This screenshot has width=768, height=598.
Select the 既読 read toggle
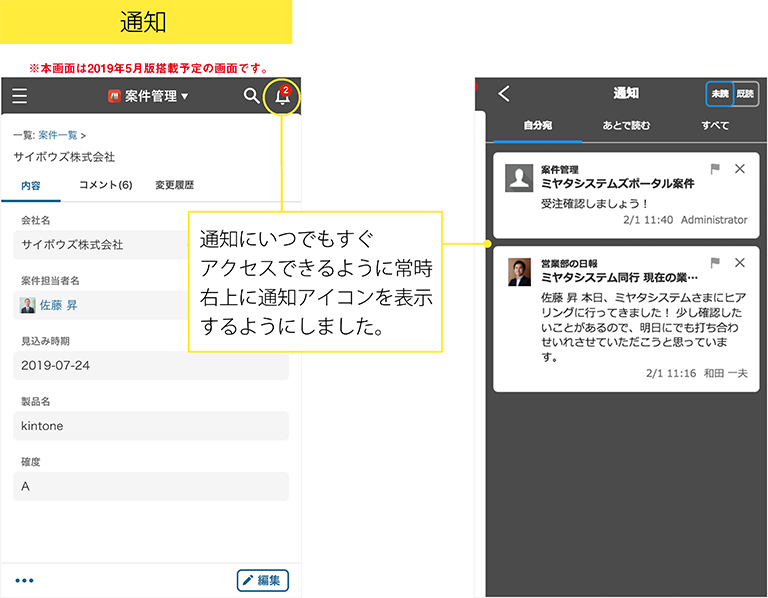[746, 94]
